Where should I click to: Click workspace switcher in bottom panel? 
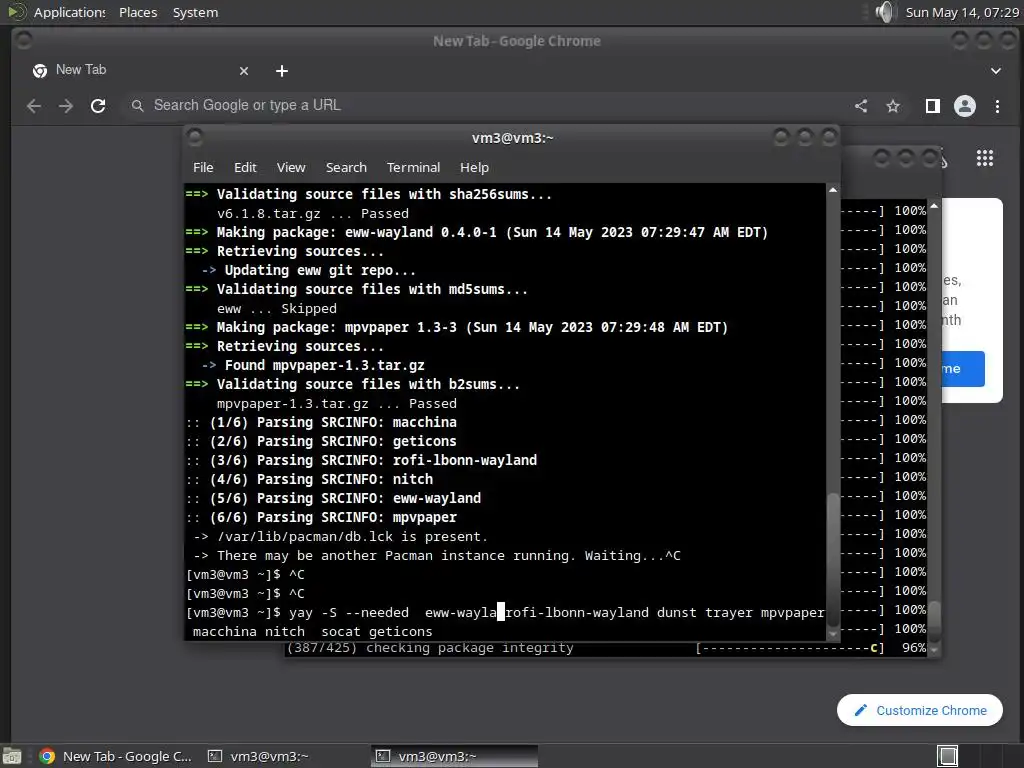click(948, 756)
